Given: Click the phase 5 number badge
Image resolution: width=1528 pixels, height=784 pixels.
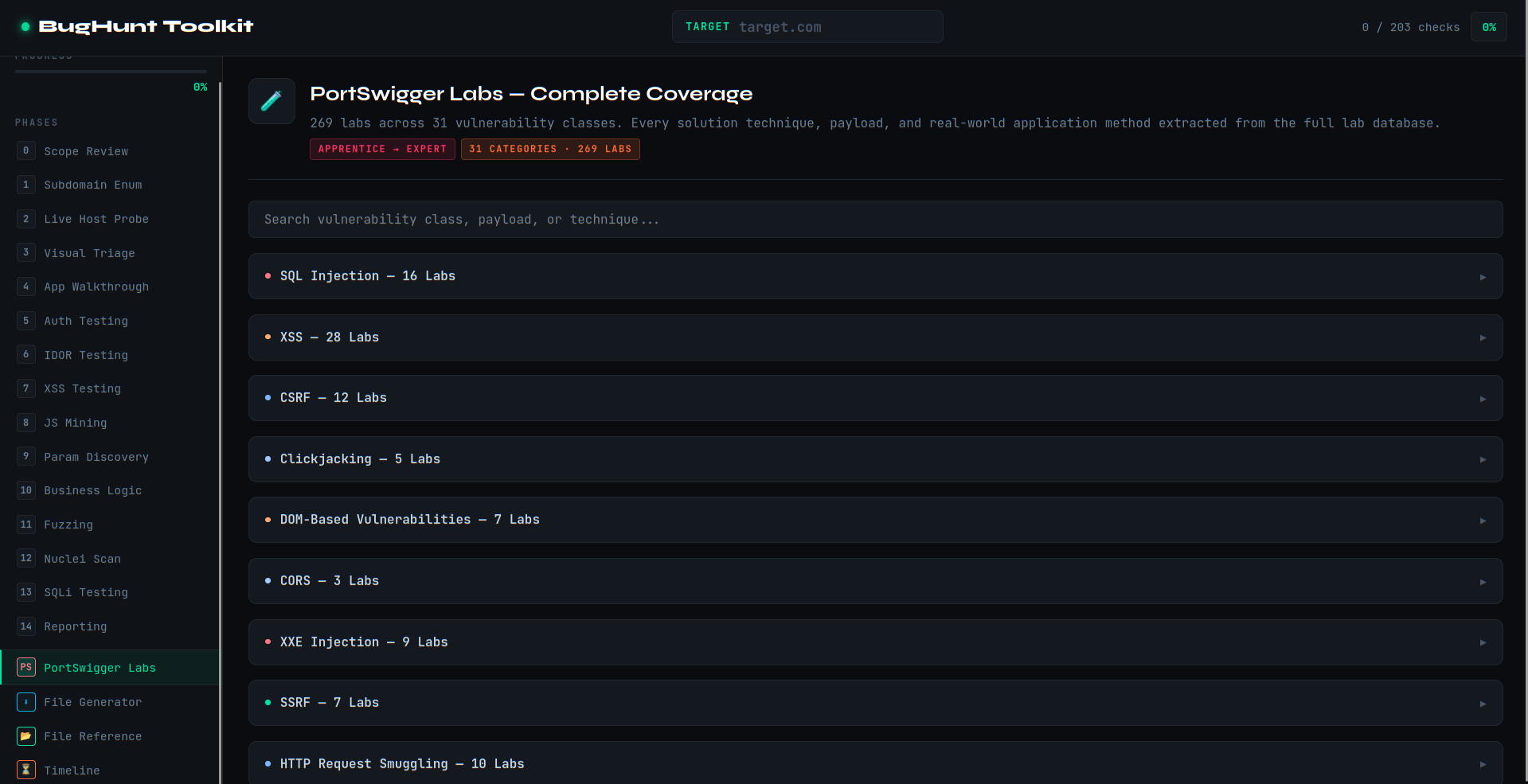Looking at the screenshot, I should [26, 321].
